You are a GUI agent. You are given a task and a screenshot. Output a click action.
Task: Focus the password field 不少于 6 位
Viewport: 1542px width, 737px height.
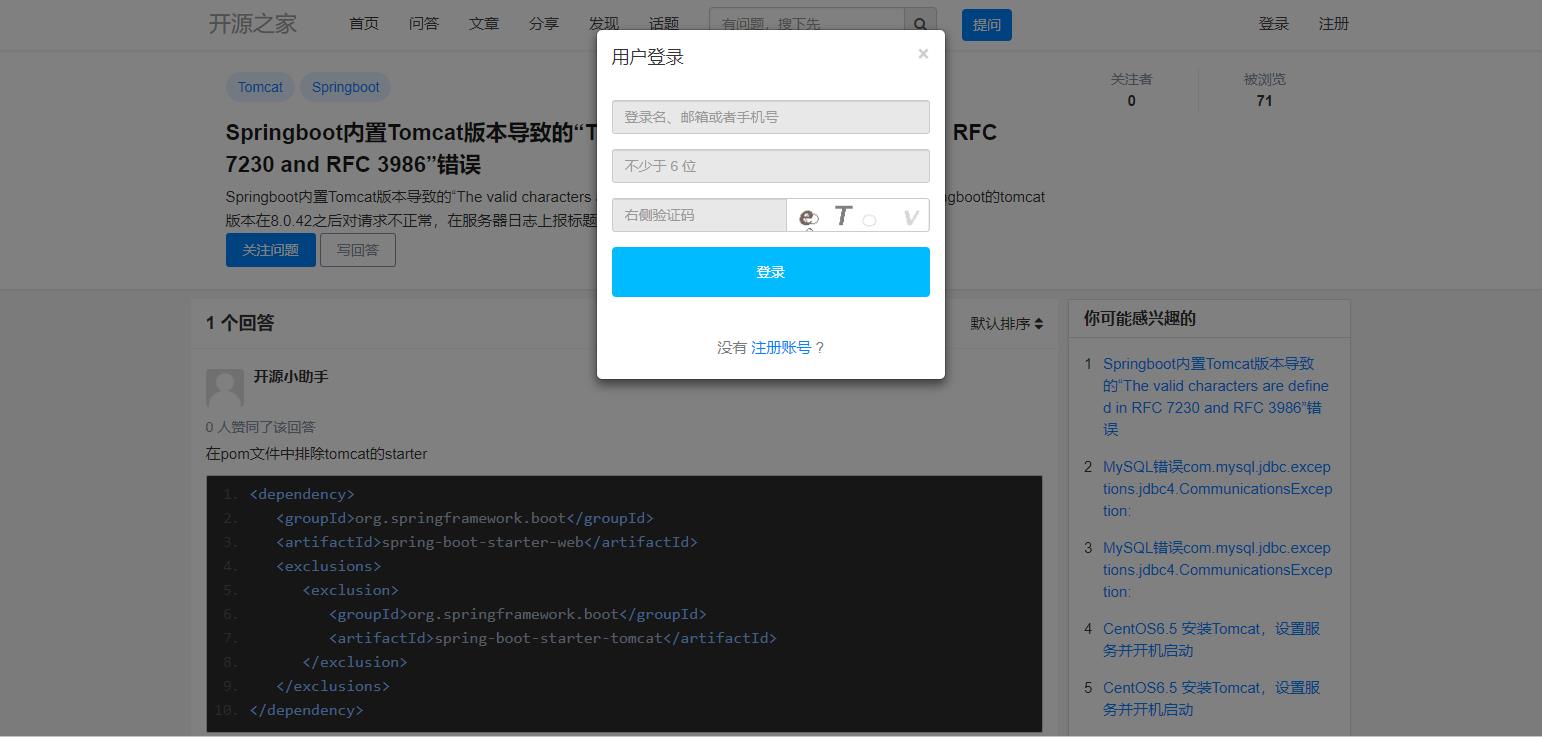pos(771,166)
